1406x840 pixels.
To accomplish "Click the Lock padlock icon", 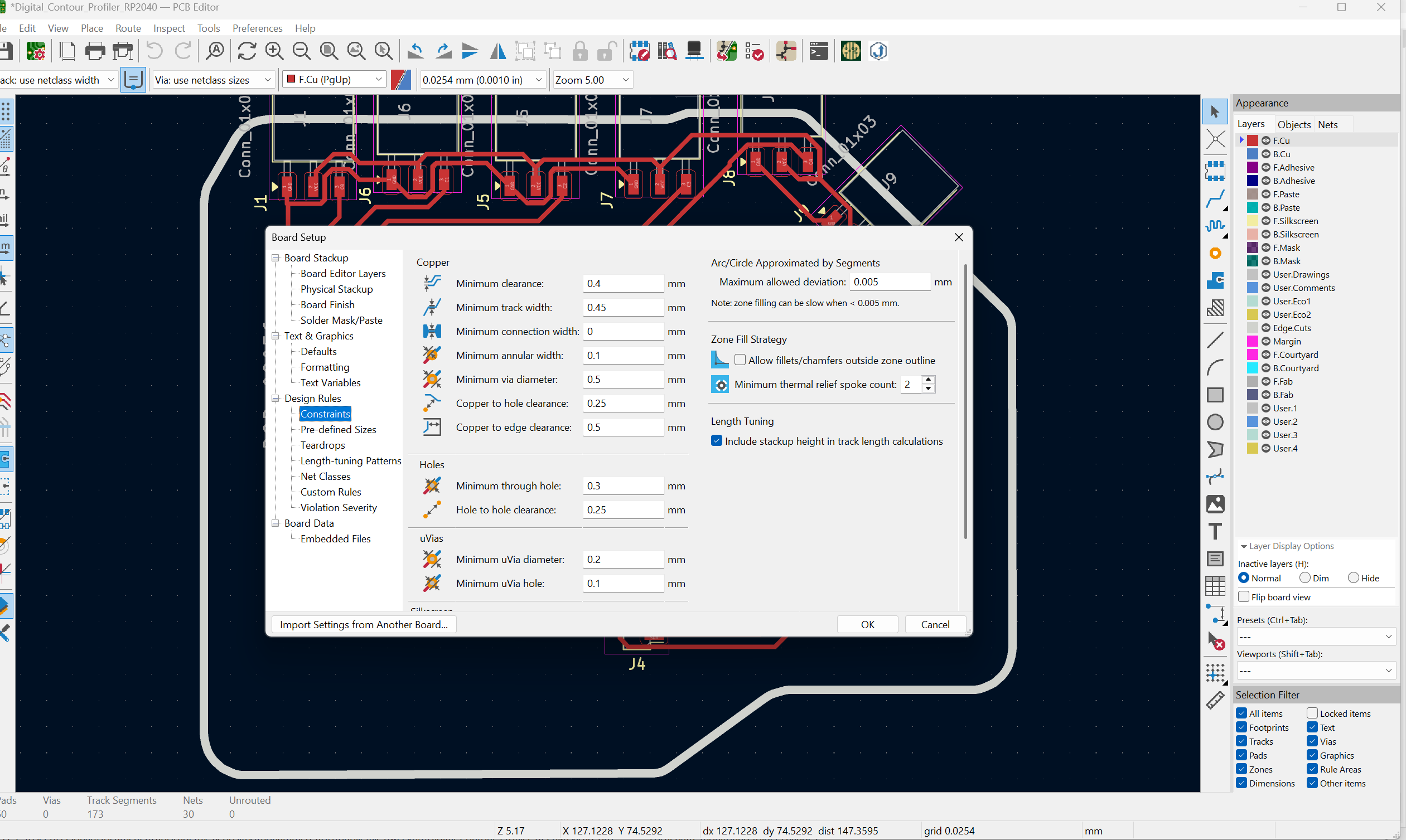I will click(x=580, y=51).
